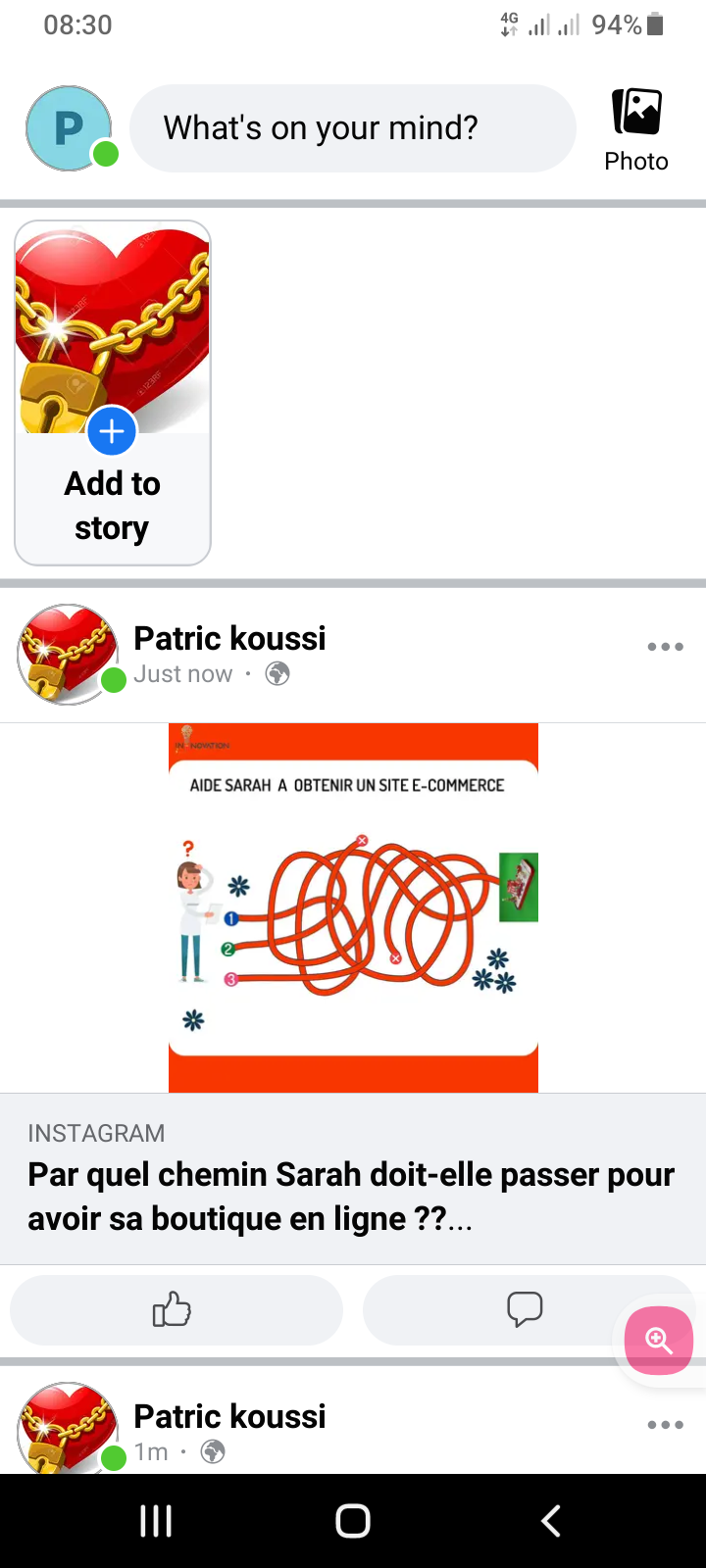Tap the heart-lock avatar of first post
This screenshot has height=1568, width=706.
coord(68,654)
